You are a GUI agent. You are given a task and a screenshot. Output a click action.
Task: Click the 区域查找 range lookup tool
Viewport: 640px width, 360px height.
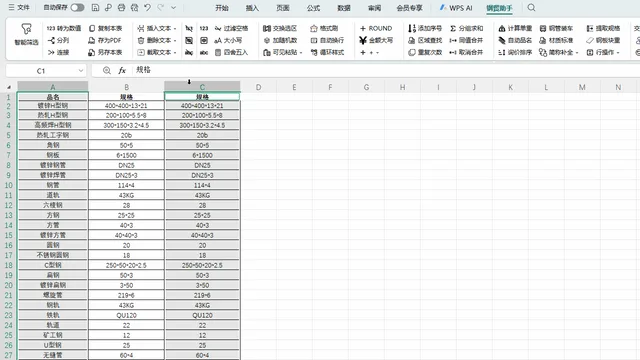(x=425, y=40)
